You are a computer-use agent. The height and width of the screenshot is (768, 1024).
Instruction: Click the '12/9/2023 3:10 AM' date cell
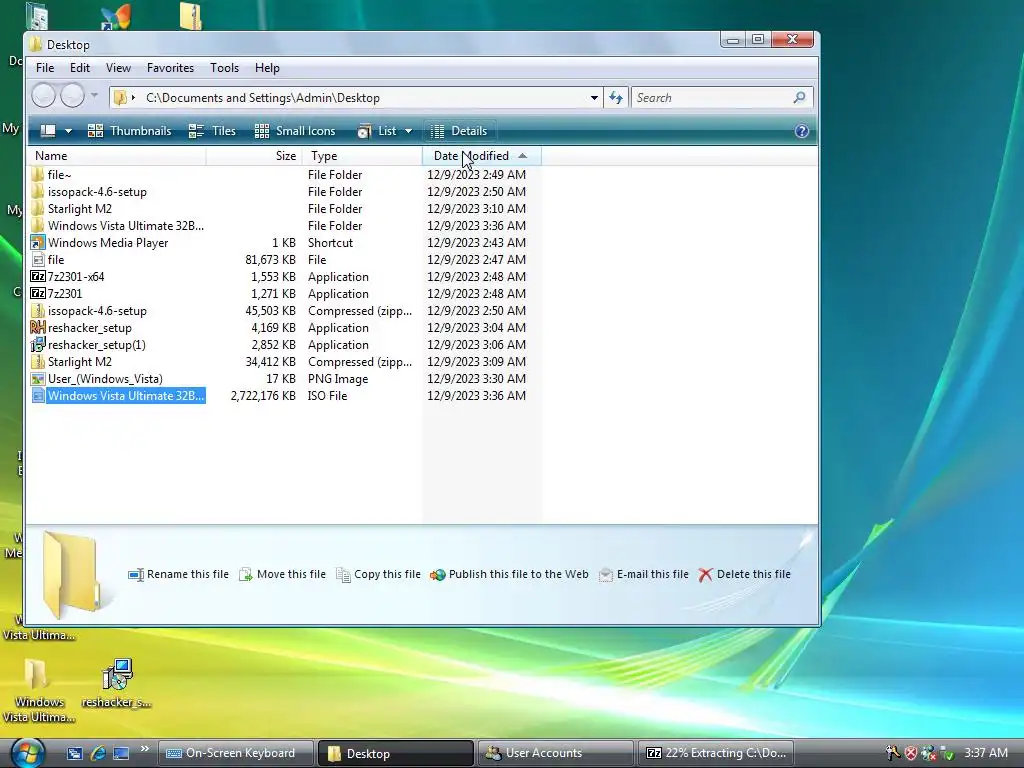click(477, 208)
